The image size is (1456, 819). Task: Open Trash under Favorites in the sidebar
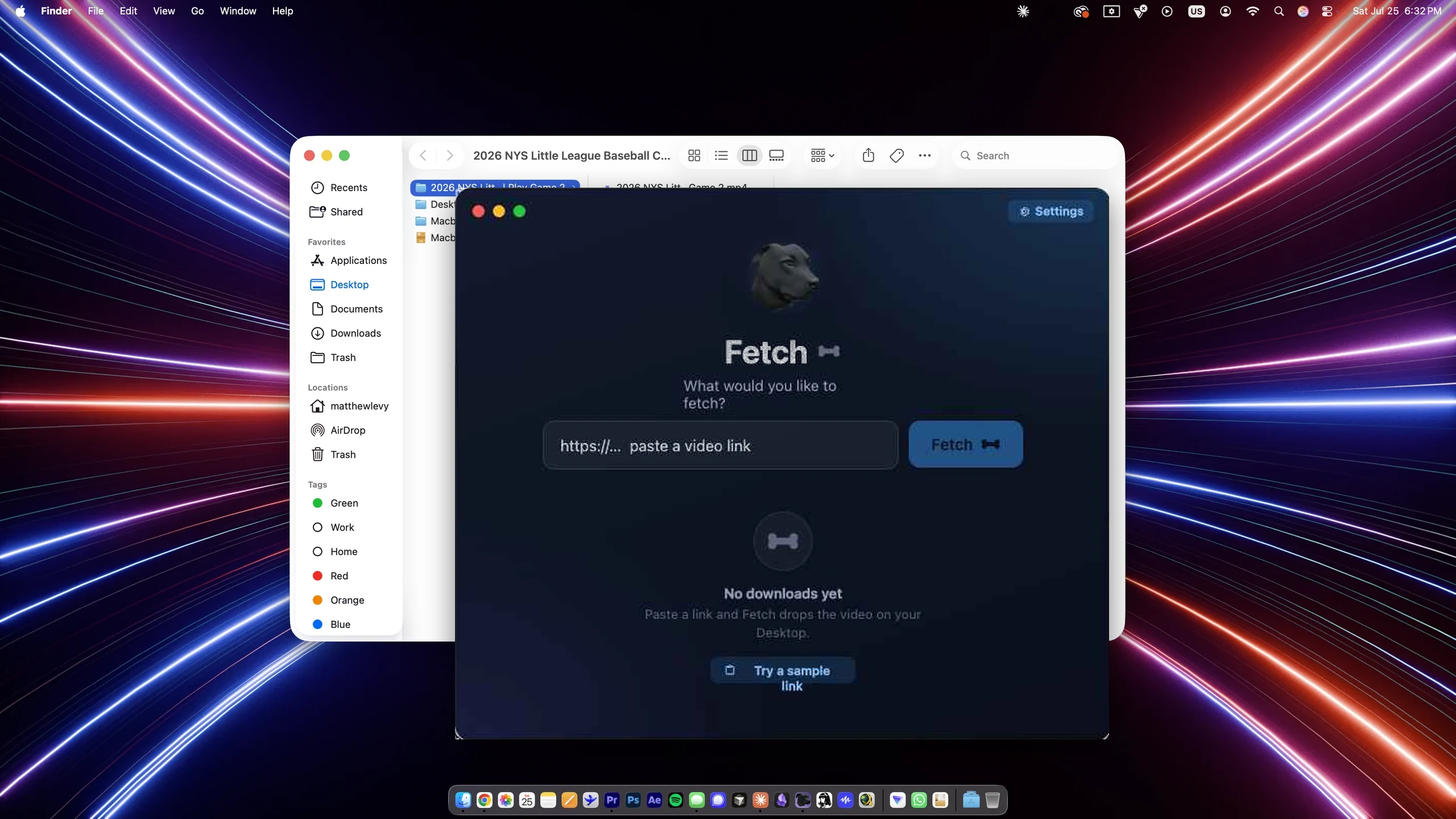pyautogui.click(x=343, y=357)
